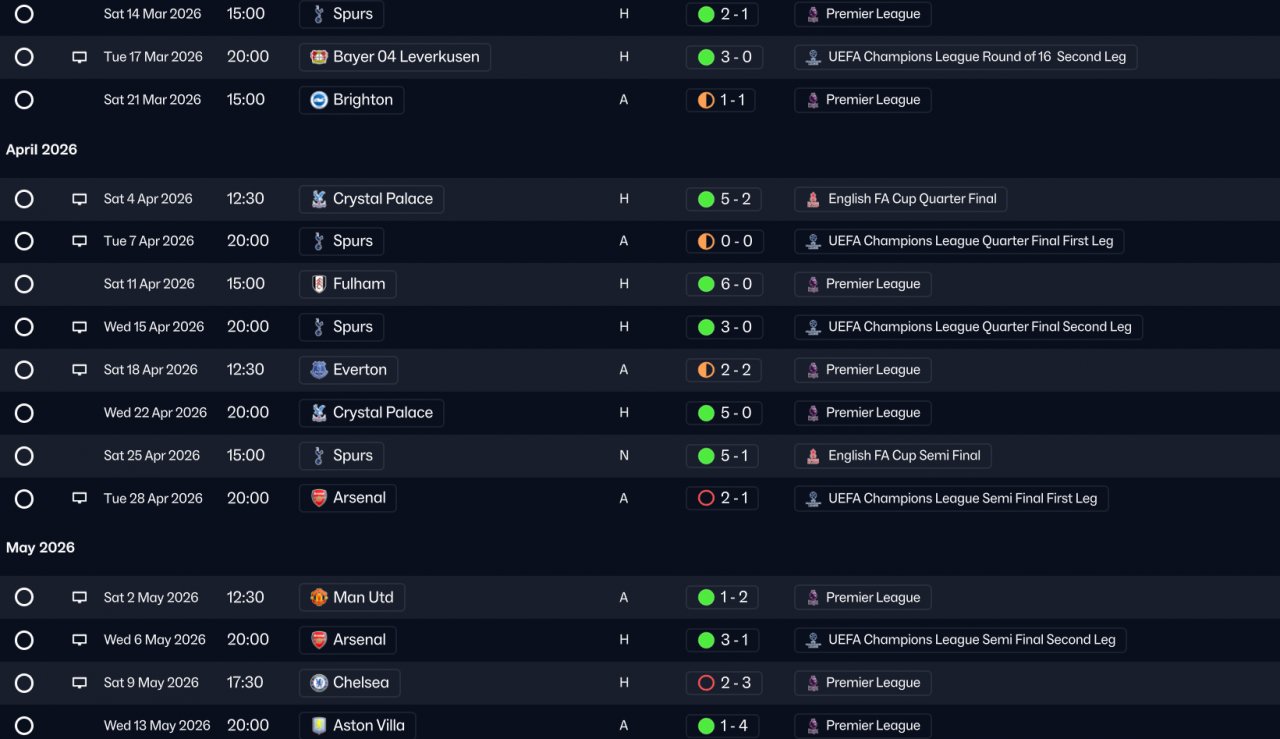Click the TV broadcast icon for Bayer 04 Leverkusen match

(80, 57)
